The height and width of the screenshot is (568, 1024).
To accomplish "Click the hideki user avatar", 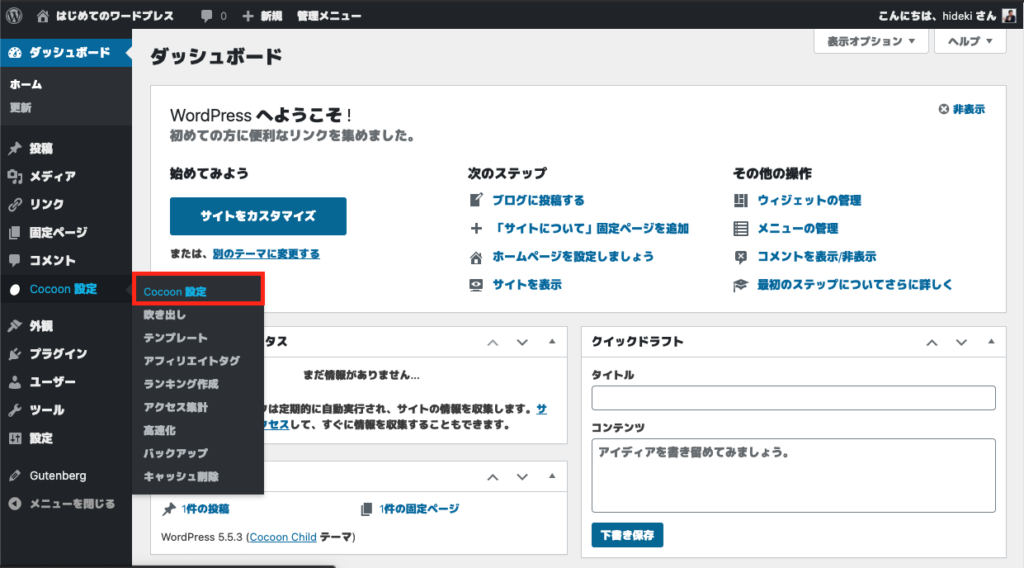I will 1009,16.
